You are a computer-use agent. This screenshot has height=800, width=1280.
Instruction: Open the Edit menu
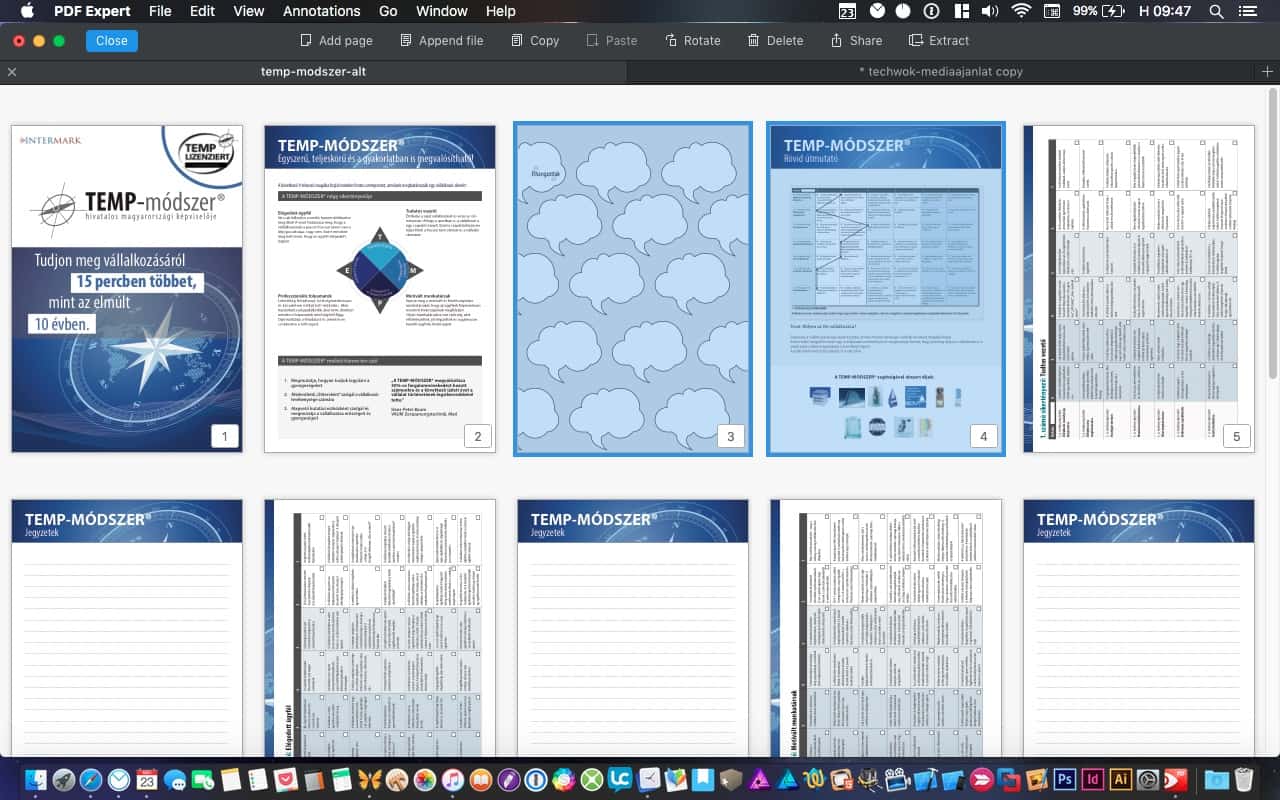click(x=202, y=11)
